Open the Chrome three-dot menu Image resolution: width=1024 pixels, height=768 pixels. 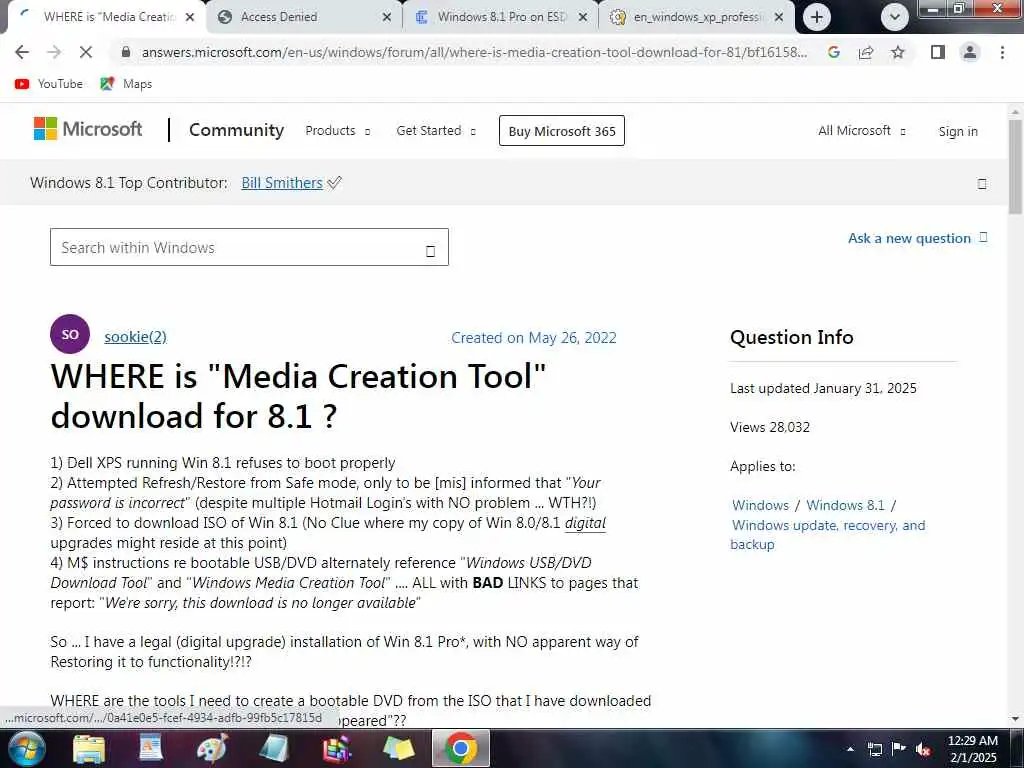1002,52
